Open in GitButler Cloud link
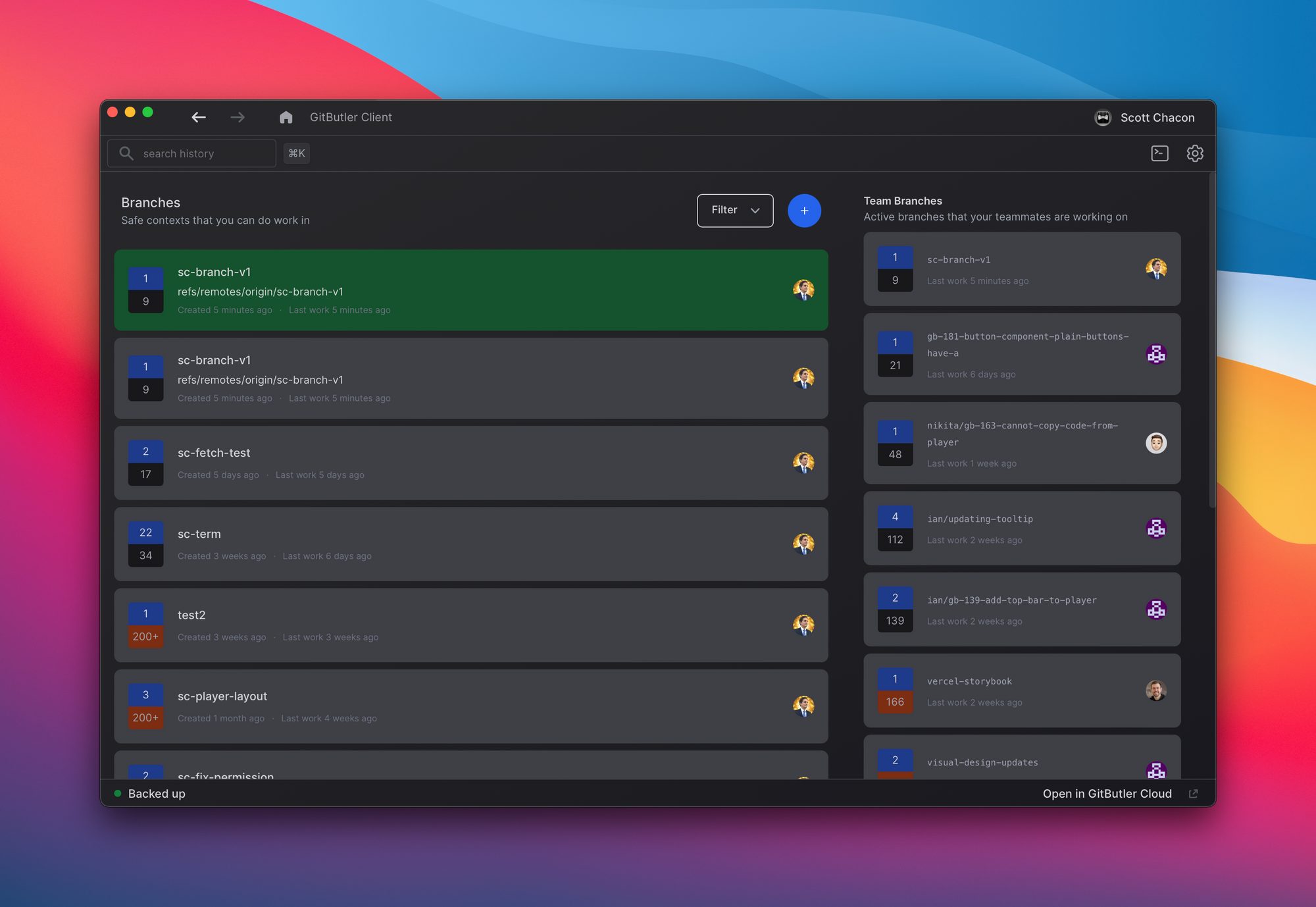Viewport: 1316px width, 907px height. coord(1107,794)
